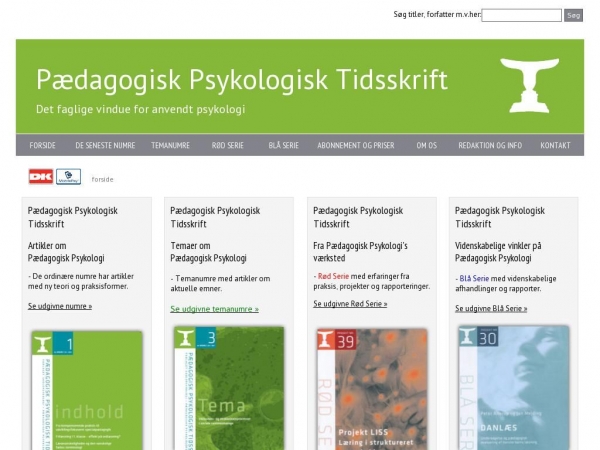600x450 pixels.
Task: Click the search text input field
Action: coord(521,15)
